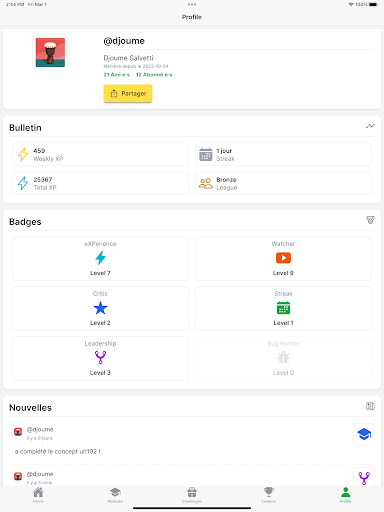Open the Badges trophy filter icon
The image size is (384, 512).
370,220
